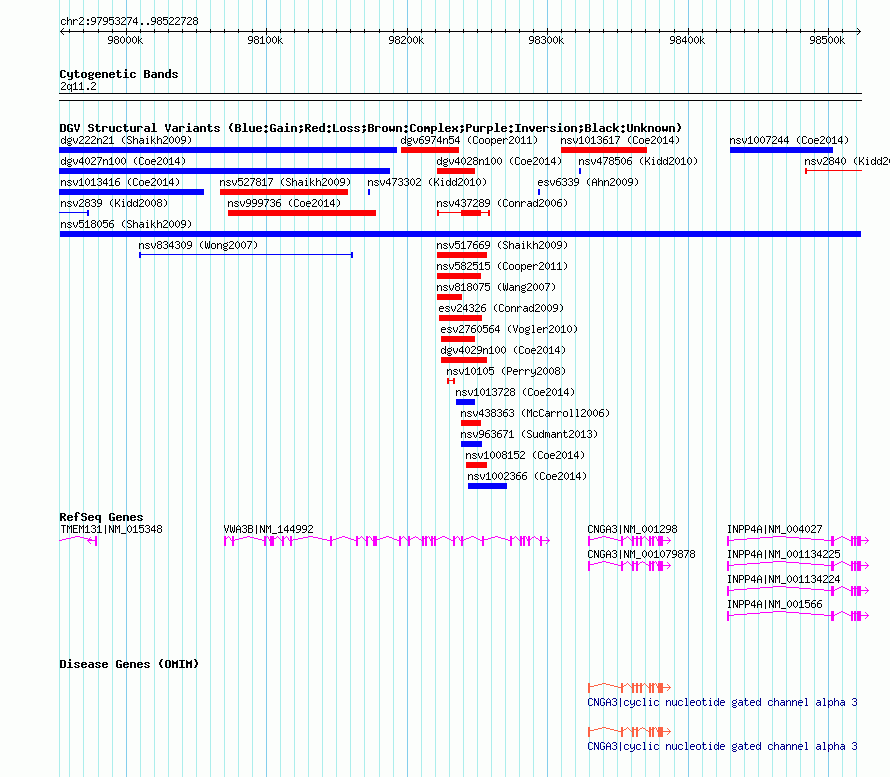Click the 98100k ruler tick label
890x777 pixels.
click(x=265, y=40)
